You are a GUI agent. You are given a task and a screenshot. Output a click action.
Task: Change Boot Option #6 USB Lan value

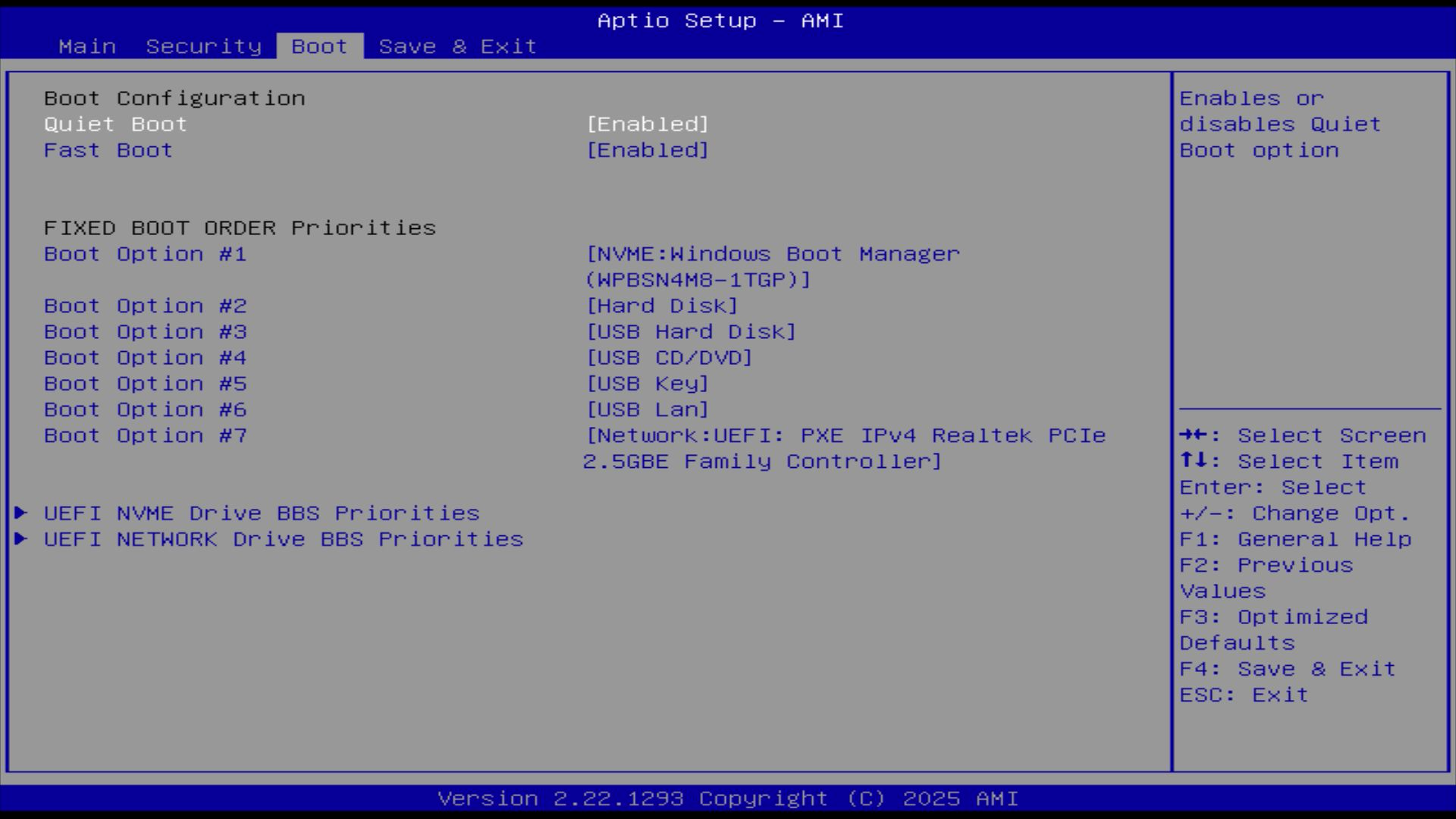coord(648,409)
